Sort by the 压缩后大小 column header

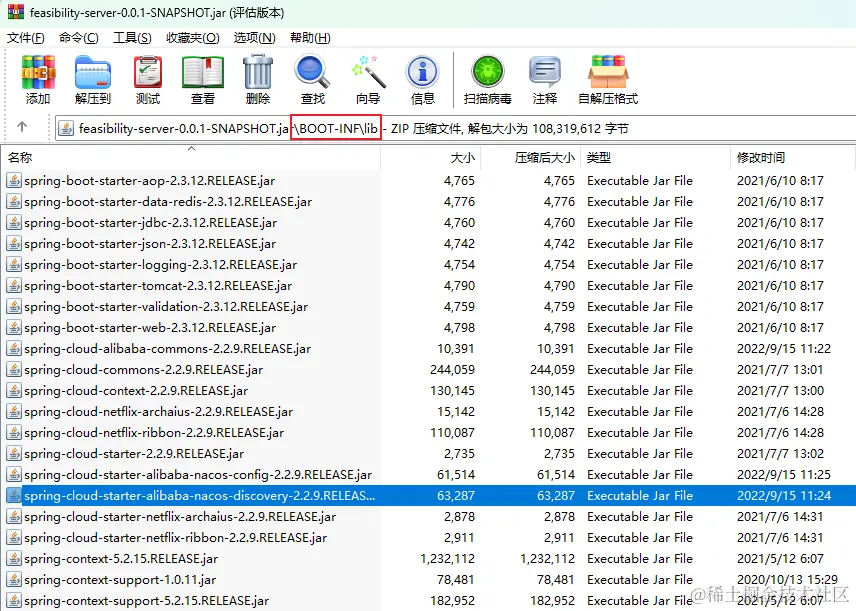(x=530, y=158)
